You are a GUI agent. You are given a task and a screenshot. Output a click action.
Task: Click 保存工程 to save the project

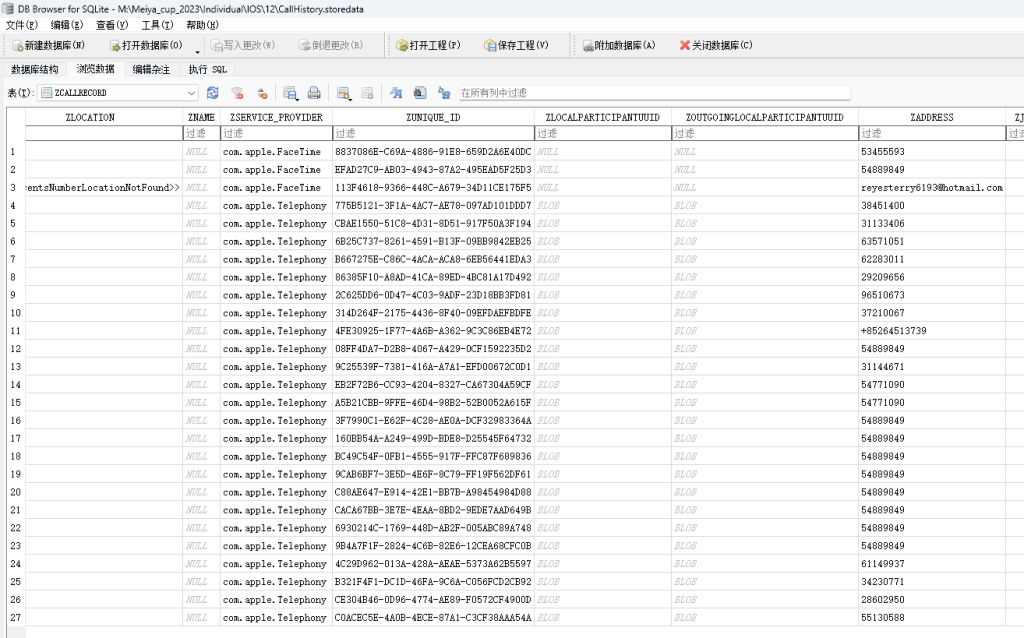pyautogui.click(x=516, y=45)
